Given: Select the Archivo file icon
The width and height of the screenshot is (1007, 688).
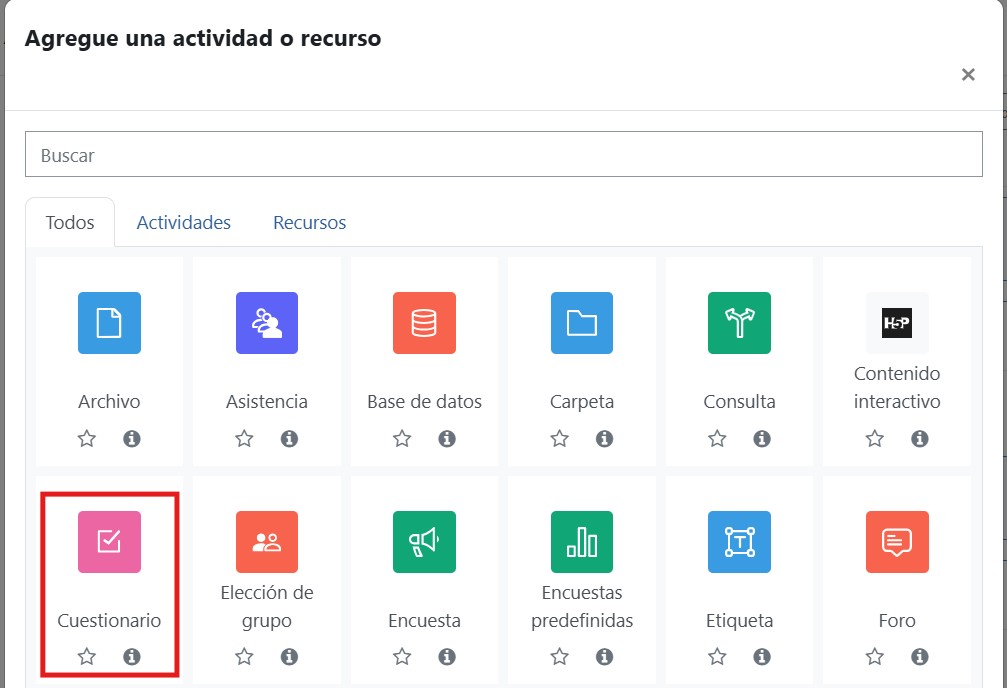Looking at the screenshot, I should point(109,323).
